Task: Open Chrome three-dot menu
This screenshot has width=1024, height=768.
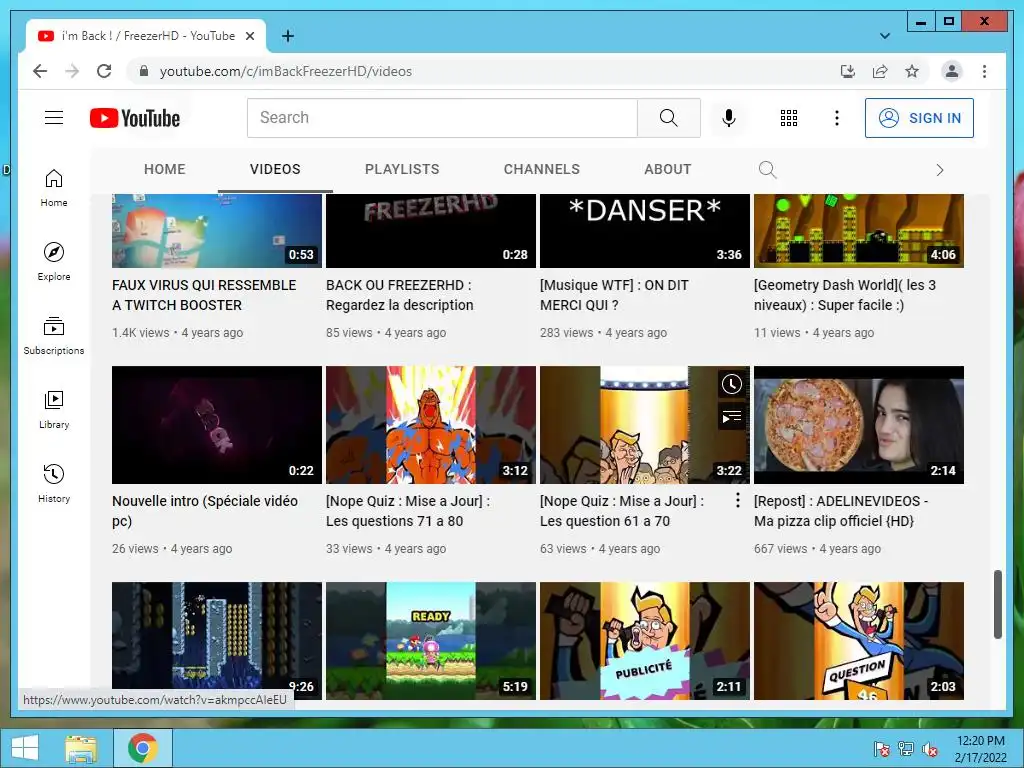Action: click(x=984, y=71)
